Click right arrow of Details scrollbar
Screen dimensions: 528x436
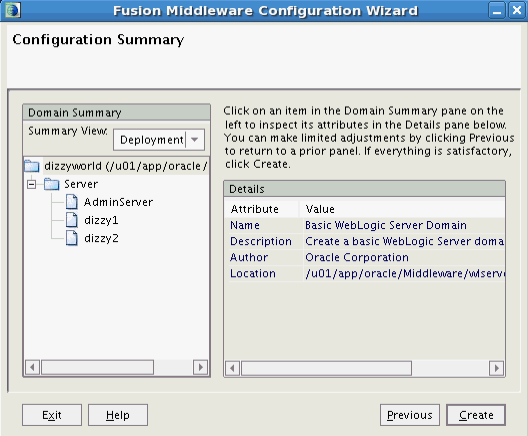[496, 368]
